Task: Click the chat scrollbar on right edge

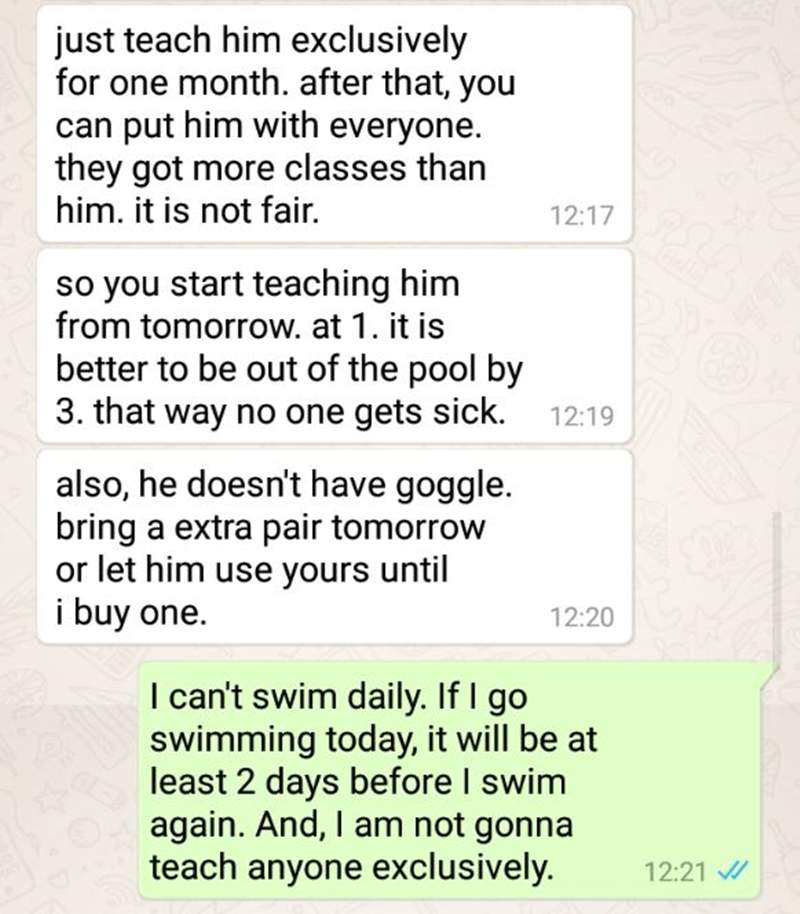Action: (x=776, y=589)
